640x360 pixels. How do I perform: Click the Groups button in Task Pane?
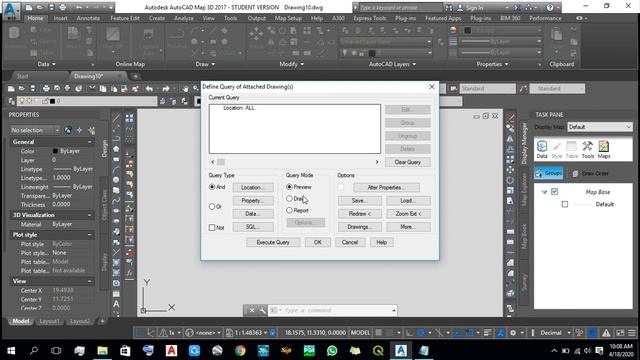tap(549, 173)
